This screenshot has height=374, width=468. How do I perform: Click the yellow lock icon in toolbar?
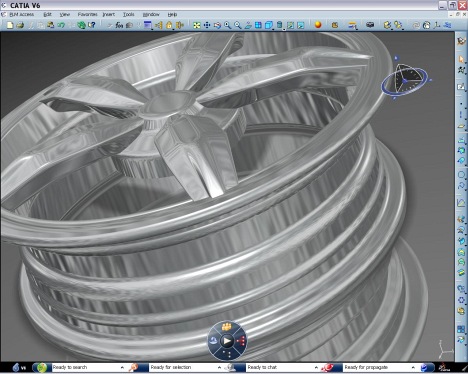pyautogui.click(x=169, y=25)
